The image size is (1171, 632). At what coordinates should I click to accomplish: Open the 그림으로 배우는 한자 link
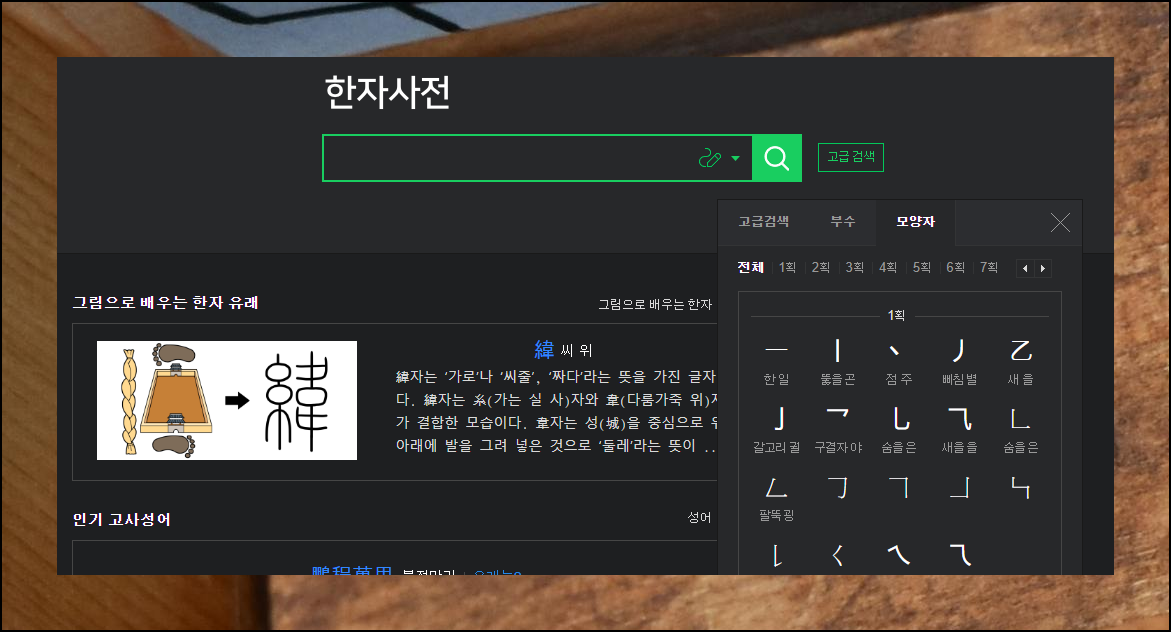[655, 304]
